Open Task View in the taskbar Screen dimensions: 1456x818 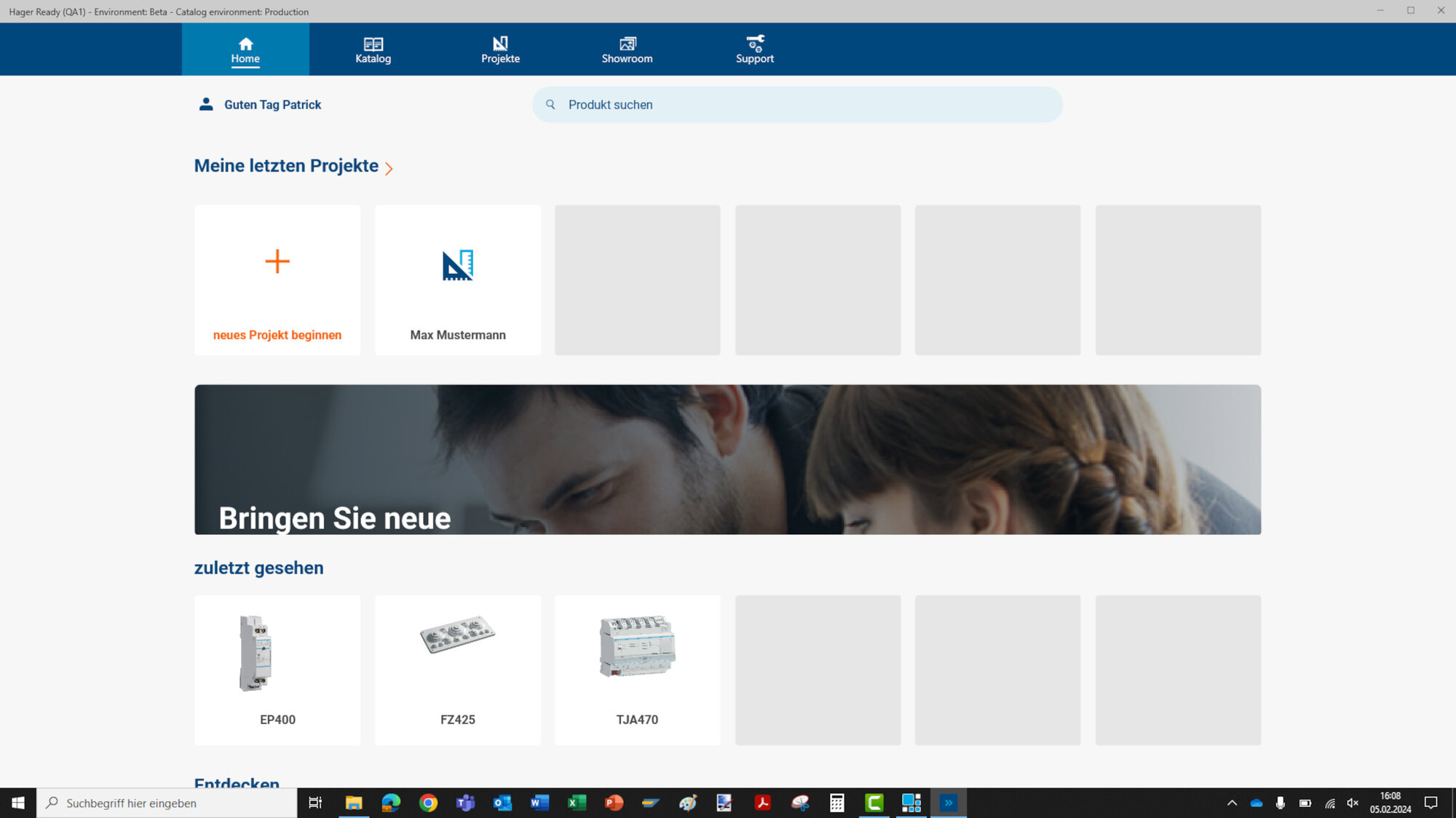click(x=315, y=803)
